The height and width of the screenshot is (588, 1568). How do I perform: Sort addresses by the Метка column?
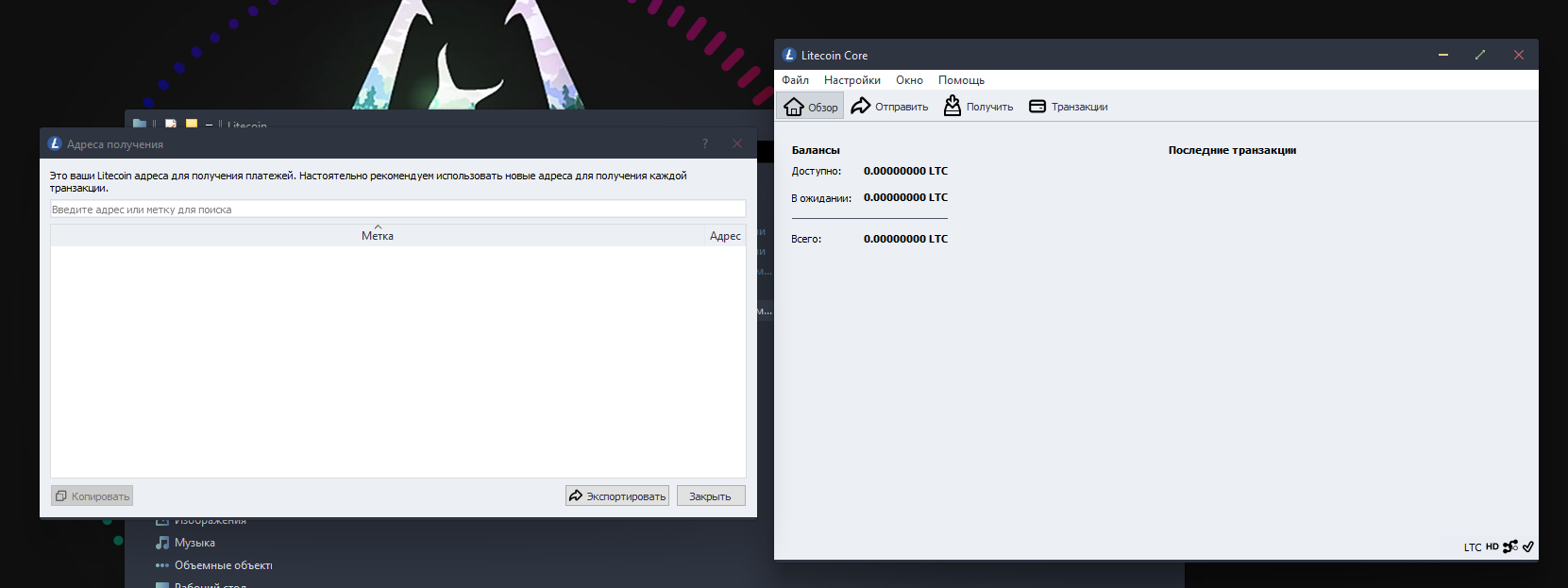[378, 235]
